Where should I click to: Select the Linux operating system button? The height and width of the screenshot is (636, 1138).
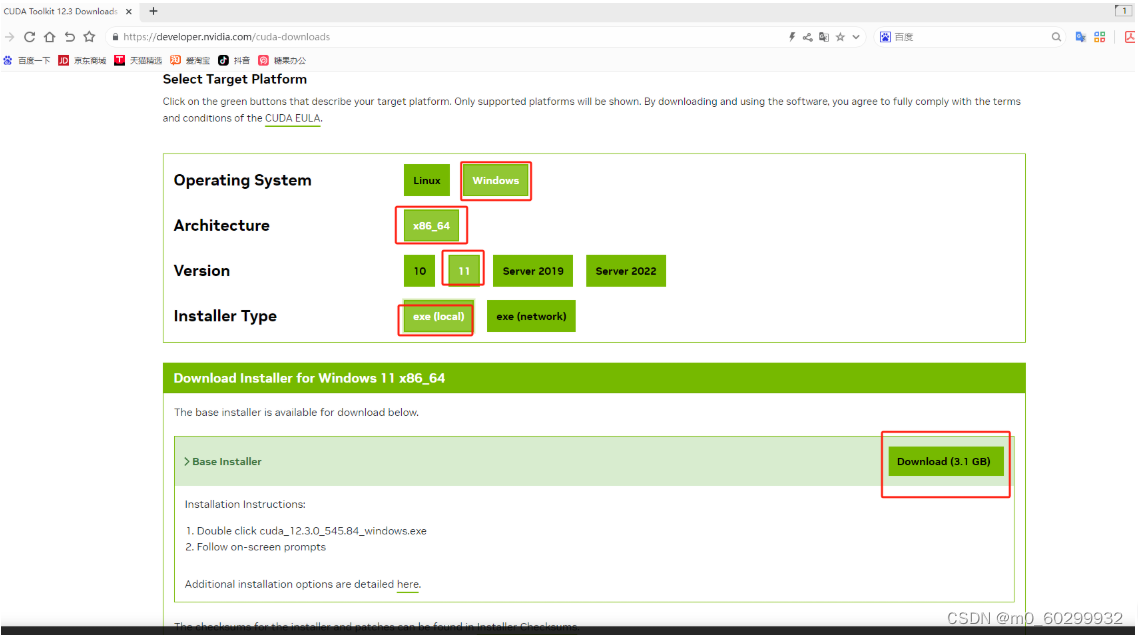click(x=427, y=180)
